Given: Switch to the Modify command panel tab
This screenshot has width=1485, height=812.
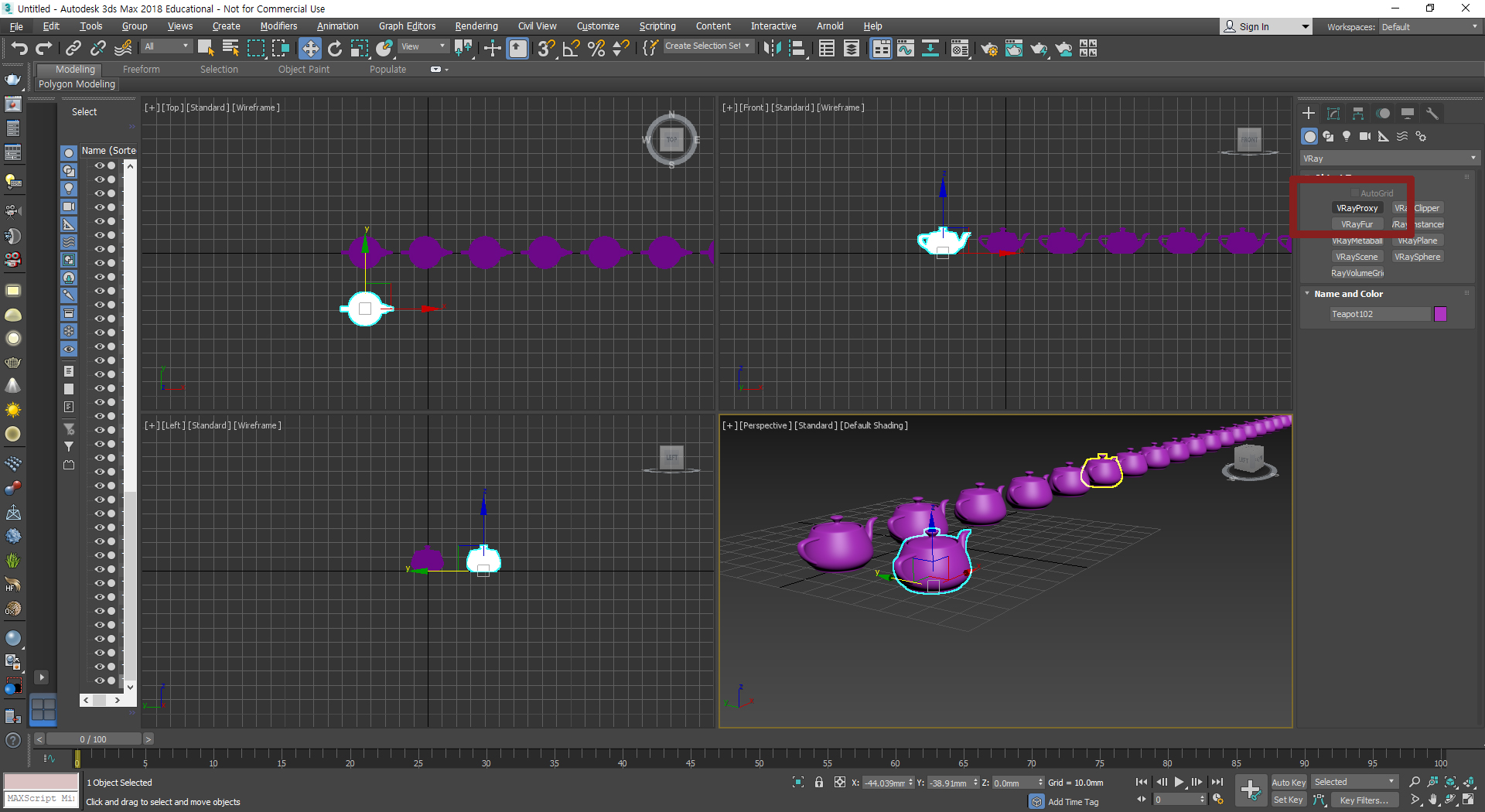Looking at the screenshot, I should tap(1333, 114).
